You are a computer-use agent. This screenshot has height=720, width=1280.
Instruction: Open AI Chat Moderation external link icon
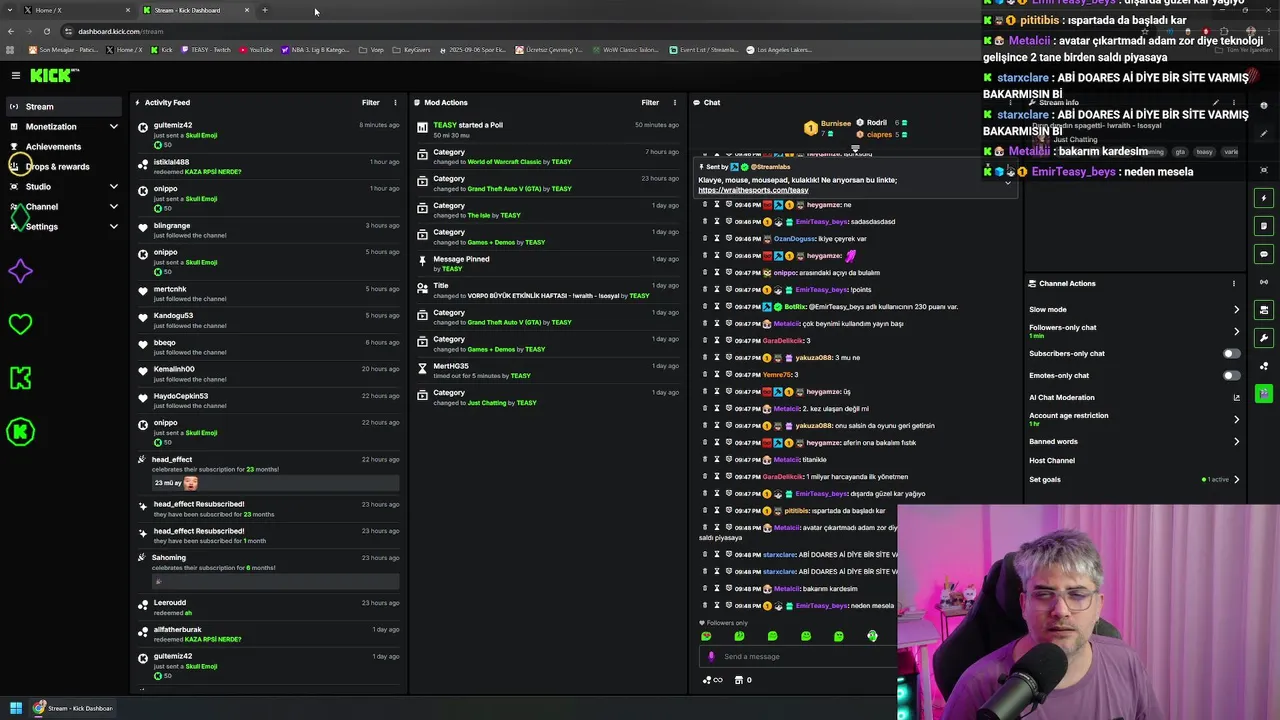coord(1236,397)
